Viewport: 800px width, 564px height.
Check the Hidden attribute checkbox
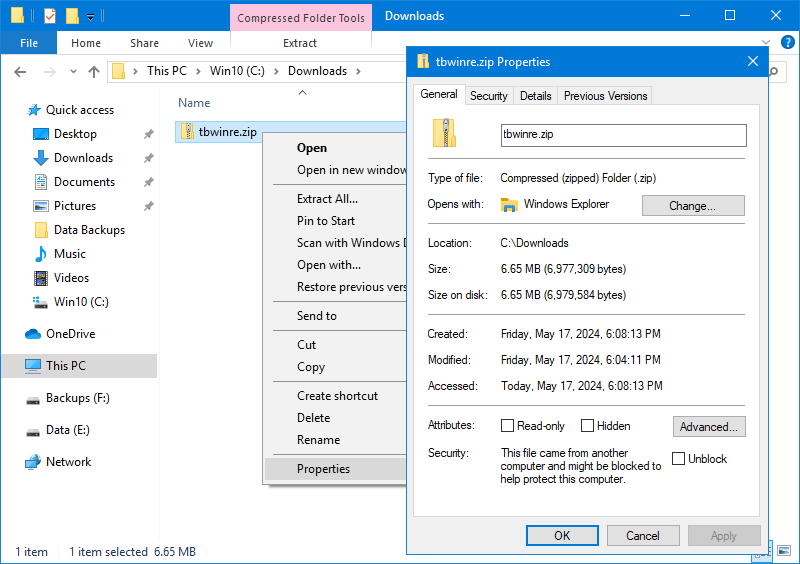click(x=587, y=426)
